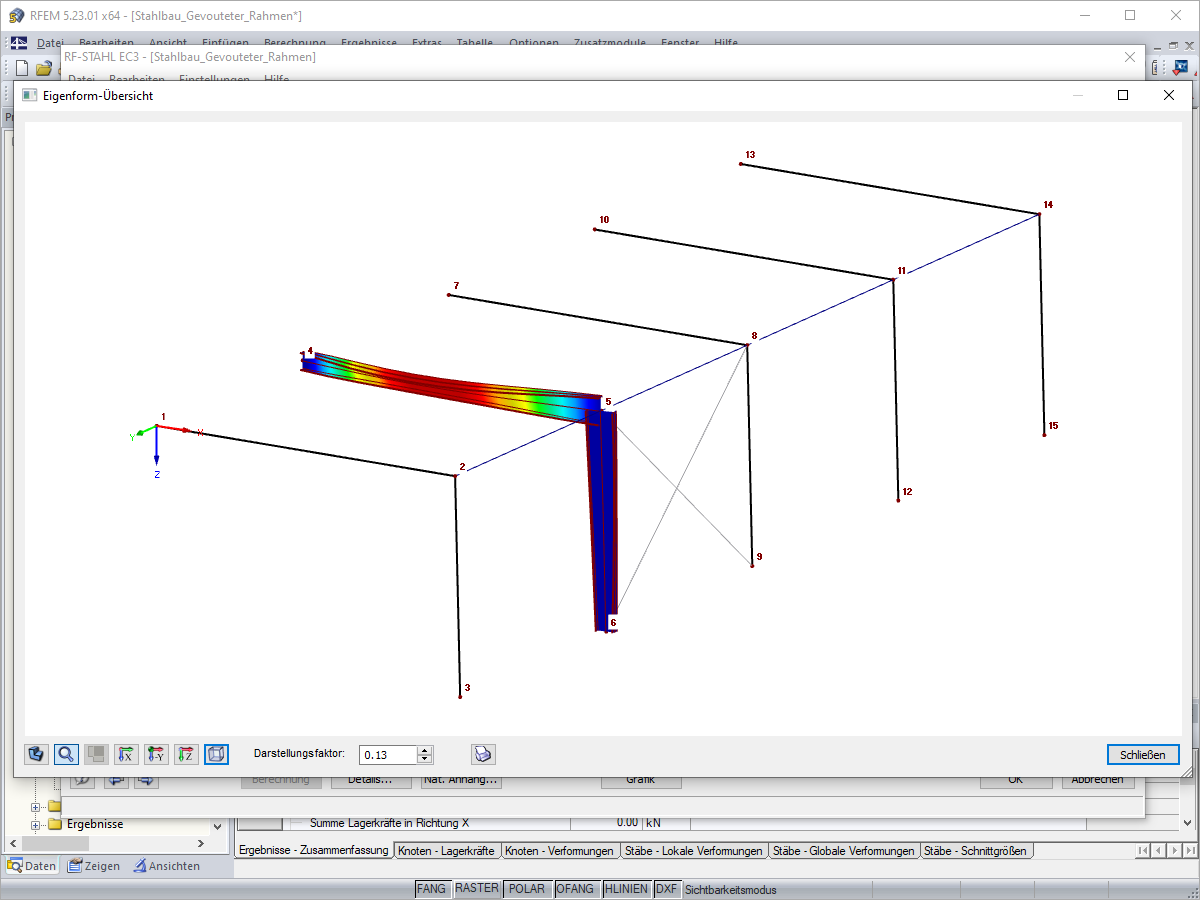Switch to view in X-direction
The width and height of the screenshot is (1200, 900).
point(126,754)
